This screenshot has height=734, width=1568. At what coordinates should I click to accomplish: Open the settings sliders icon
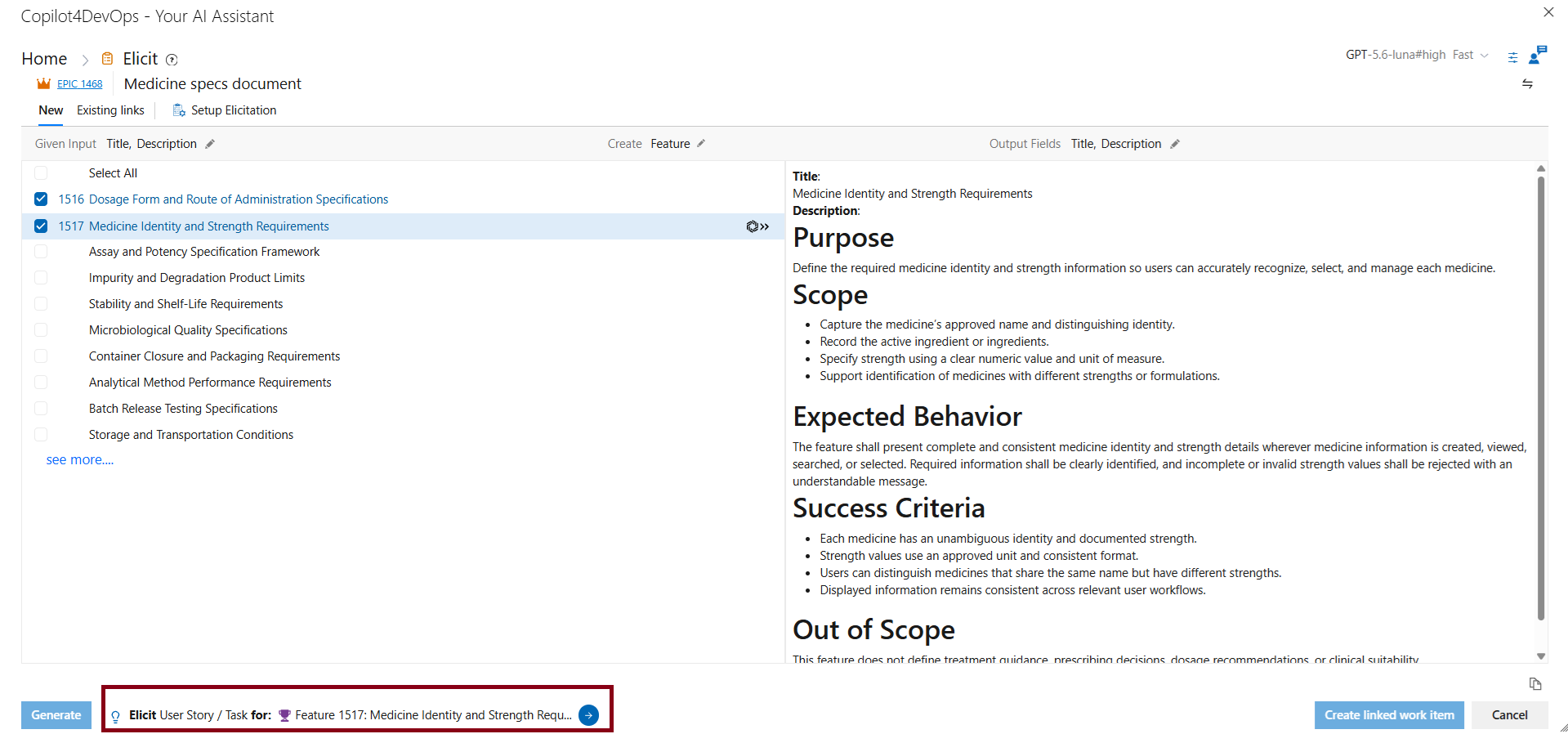tap(1512, 57)
